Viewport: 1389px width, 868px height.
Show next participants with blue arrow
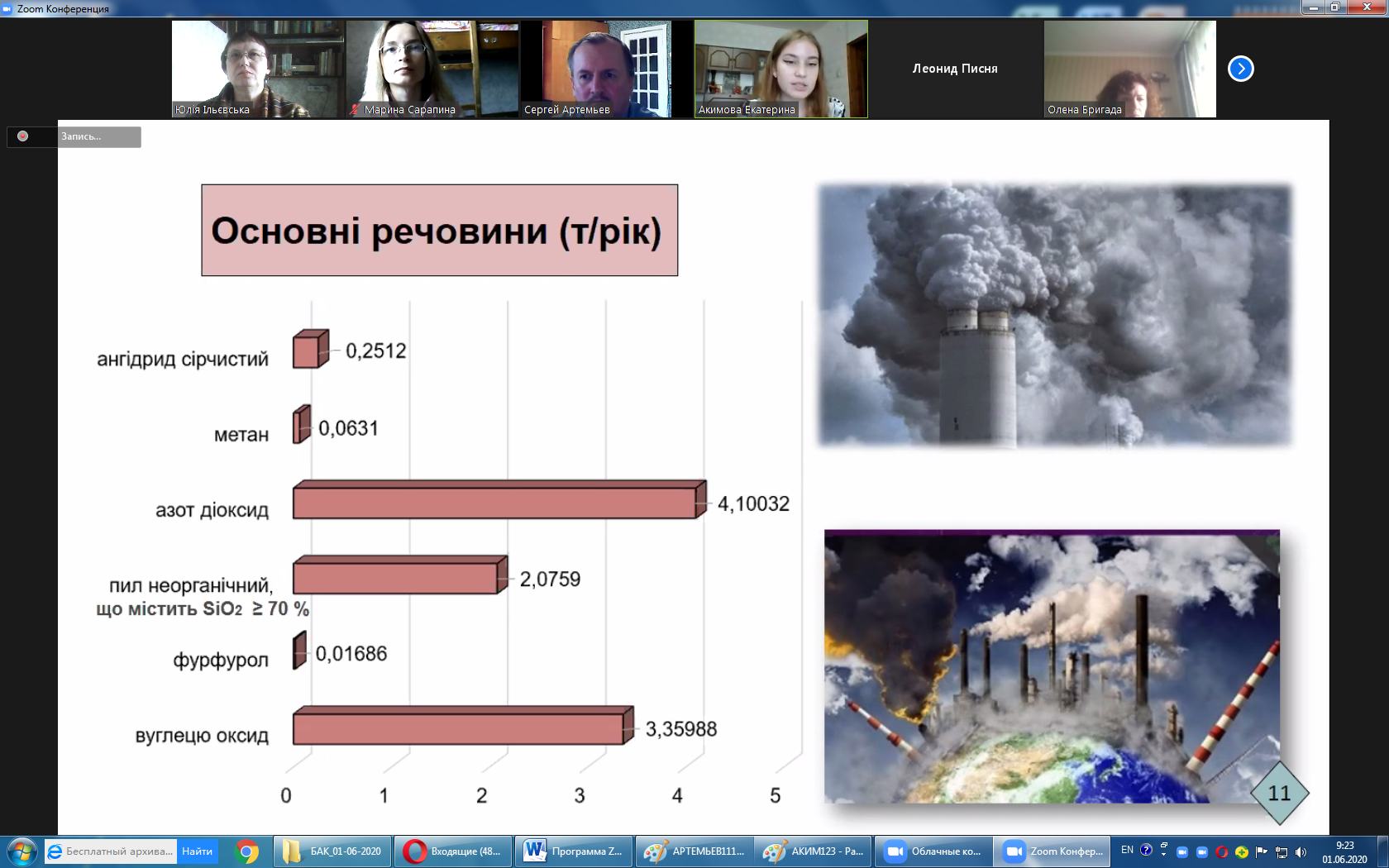[x=1240, y=69]
